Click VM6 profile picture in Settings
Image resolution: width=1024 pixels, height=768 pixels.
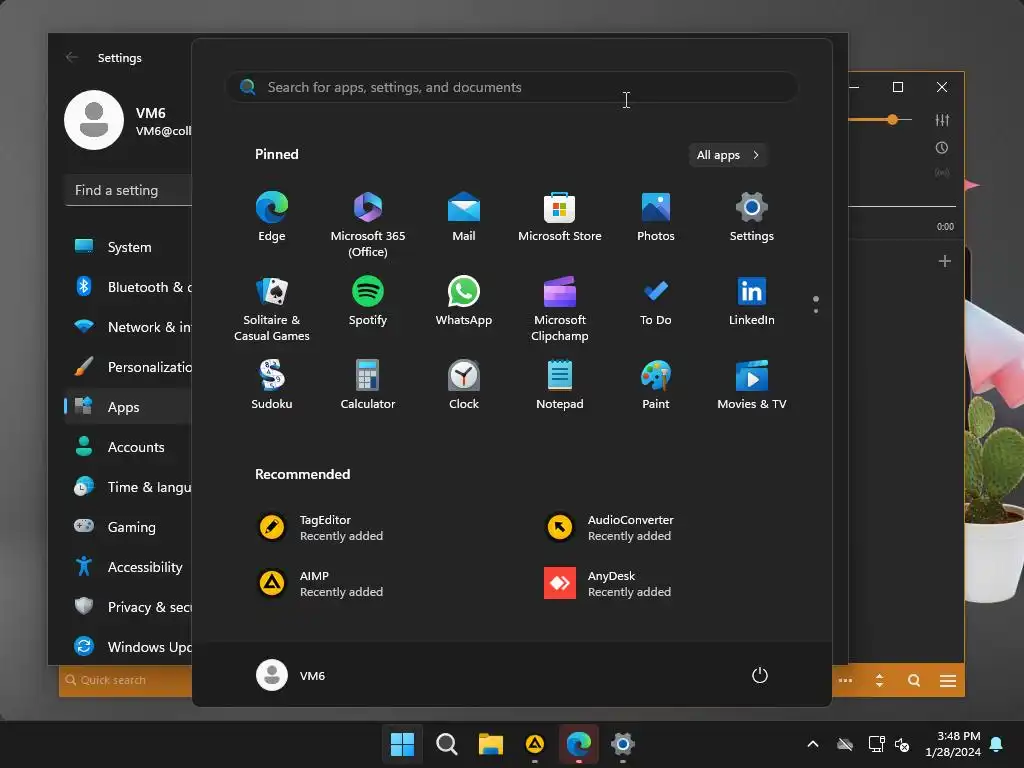(94, 120)
